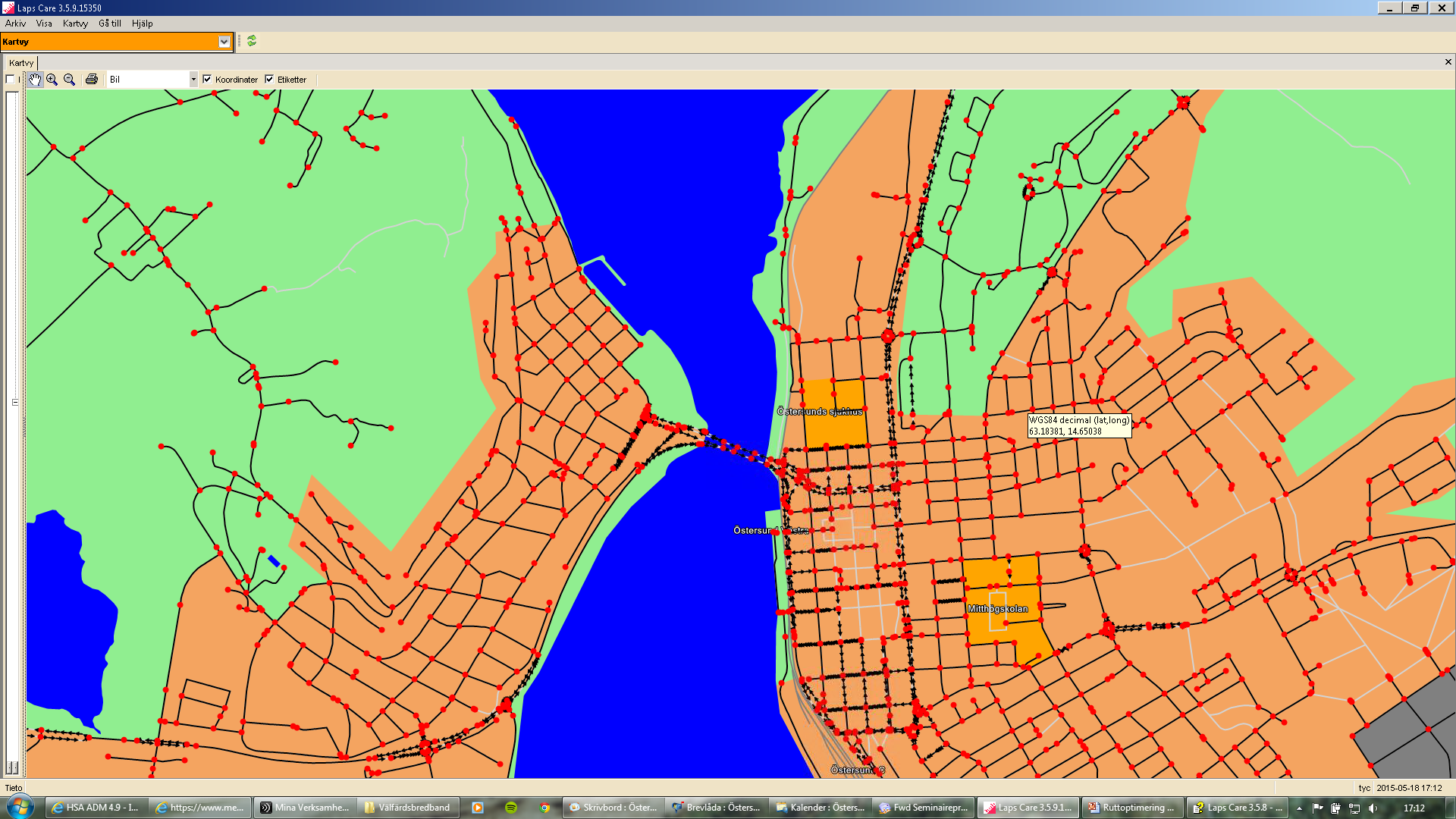This screenshot has height=819, width=1456.
Task: Switch to Brevlåda : Östers... taskbar window
Action: pos(717,808)
